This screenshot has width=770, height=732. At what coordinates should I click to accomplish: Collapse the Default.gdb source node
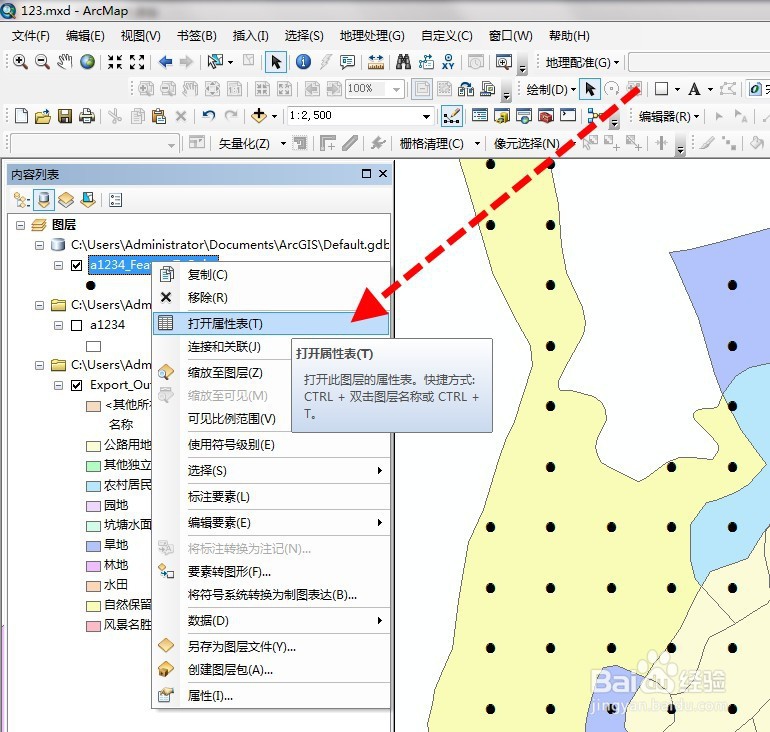39,245
